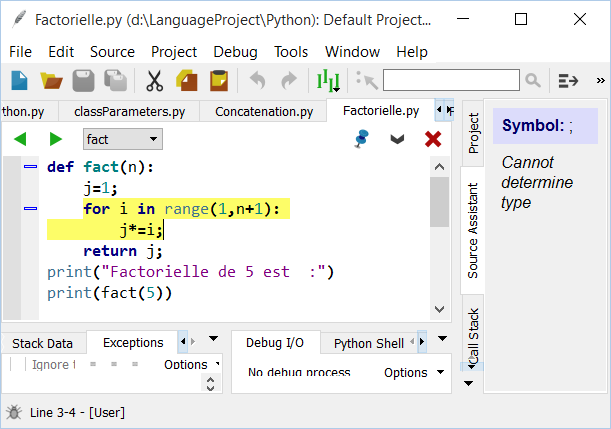611x429 pixels.
Task: Click the indent arrow toolbar icon
Action: [568, 81]
